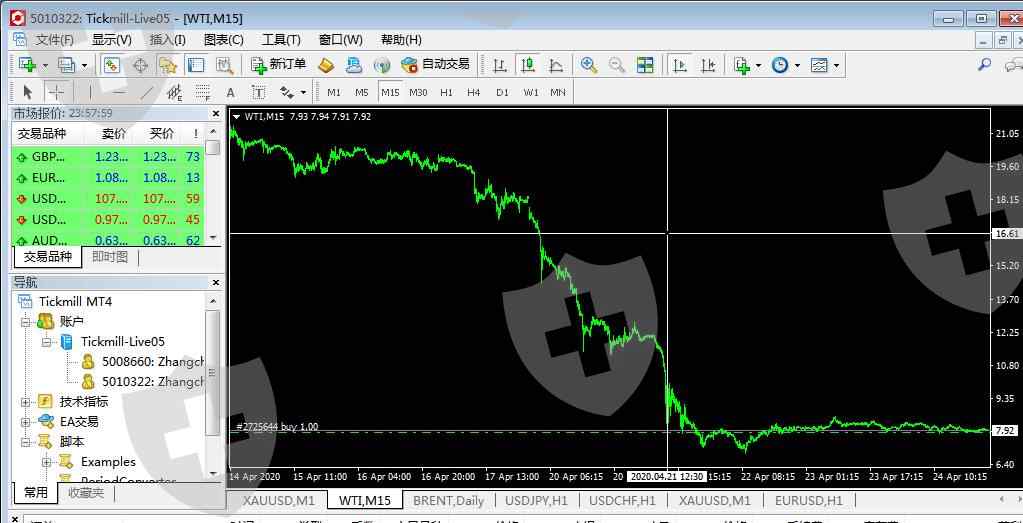This screenshot has height=523, width=1023.
Task: Click the Periods clock icon
Action: click(x=780, y=65)
